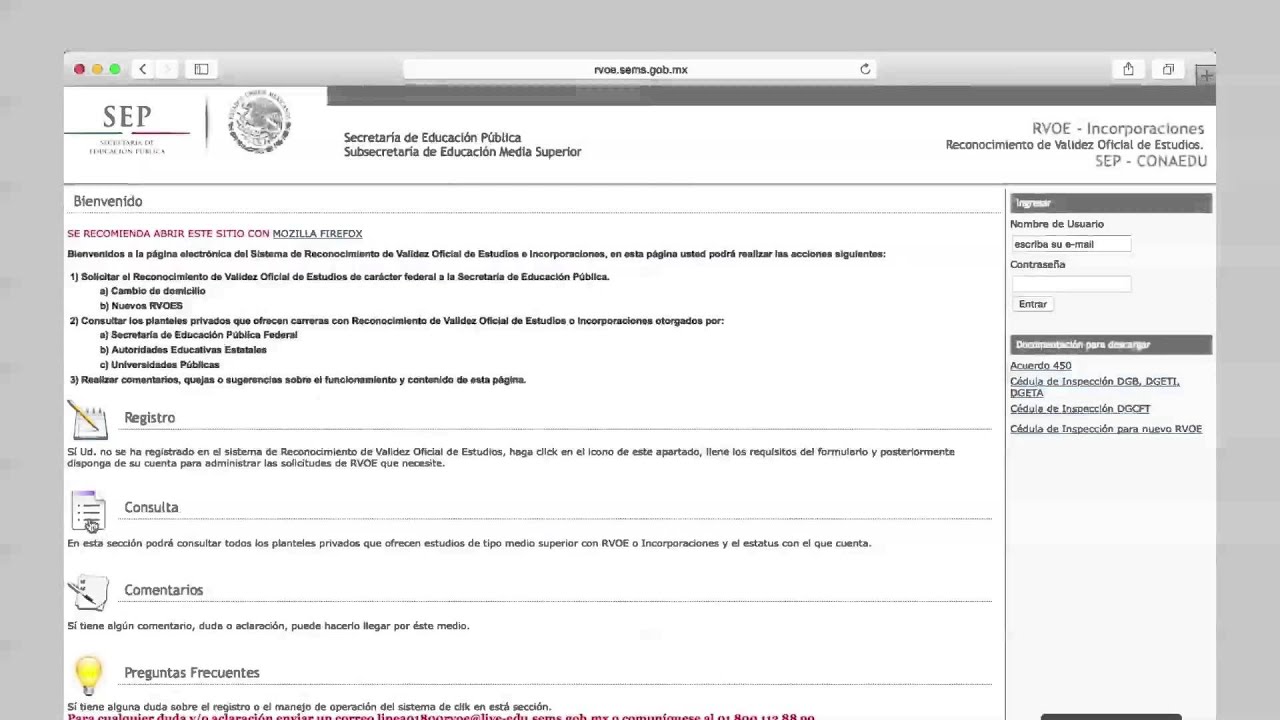Viewport: 1280px width, 720px height.
Task: Click the Comentarios pencil icon
Action: [x=88, y=593]
